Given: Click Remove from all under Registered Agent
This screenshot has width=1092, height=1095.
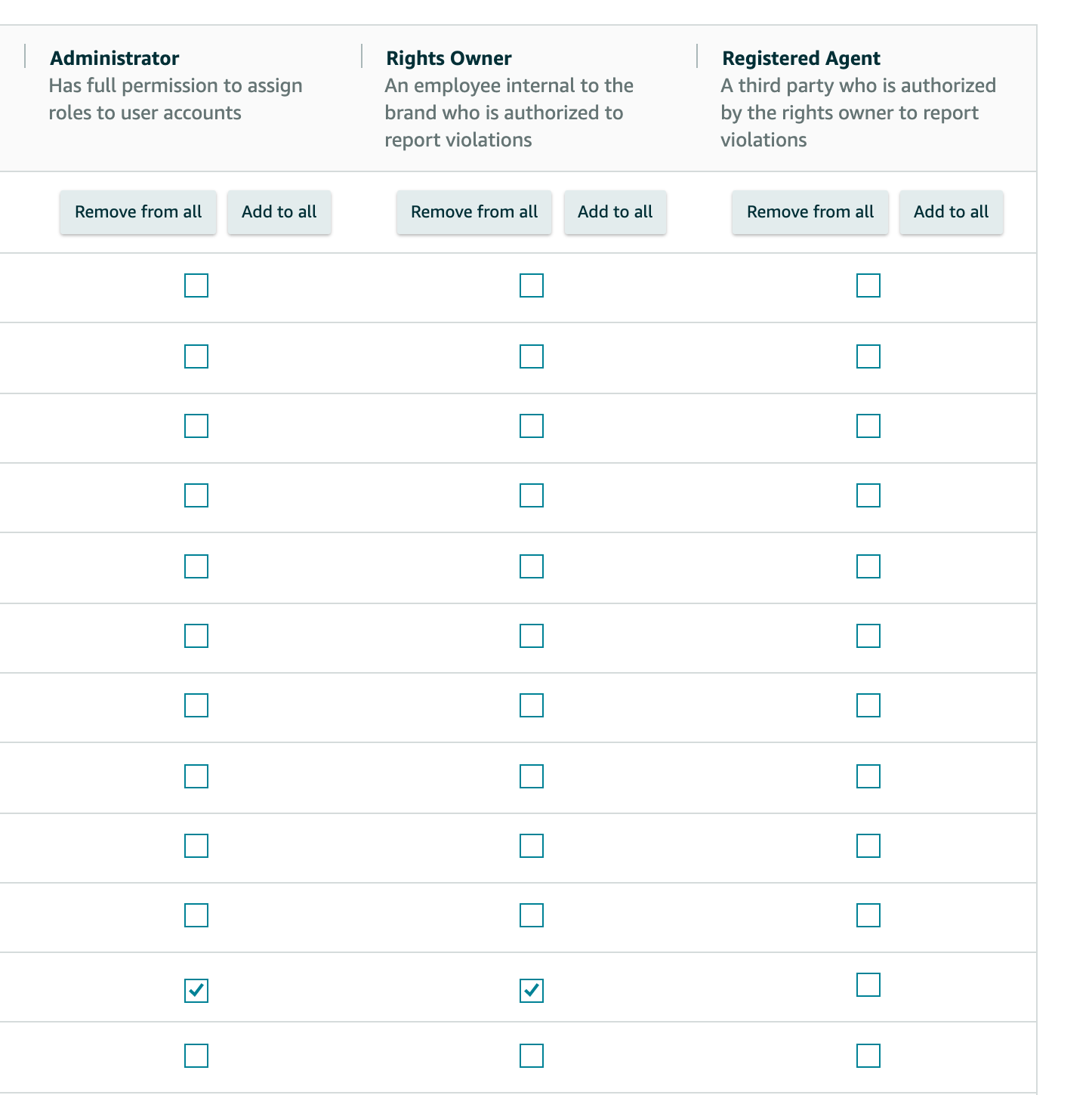Looking at the screenshot, I should 810,212.
